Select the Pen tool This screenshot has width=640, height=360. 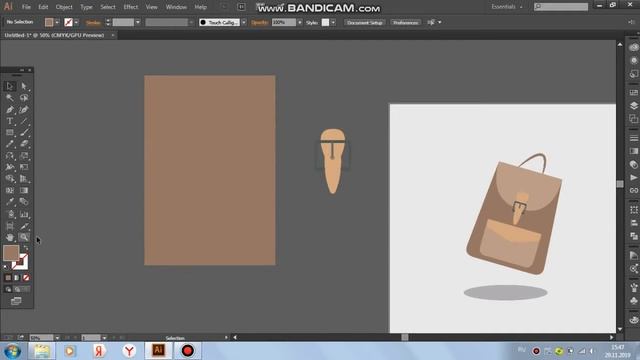[x=10, y=110]
